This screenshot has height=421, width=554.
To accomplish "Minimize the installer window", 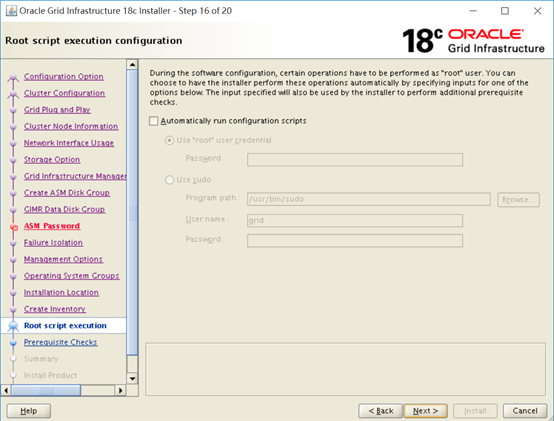I will (x=473, y=11).
